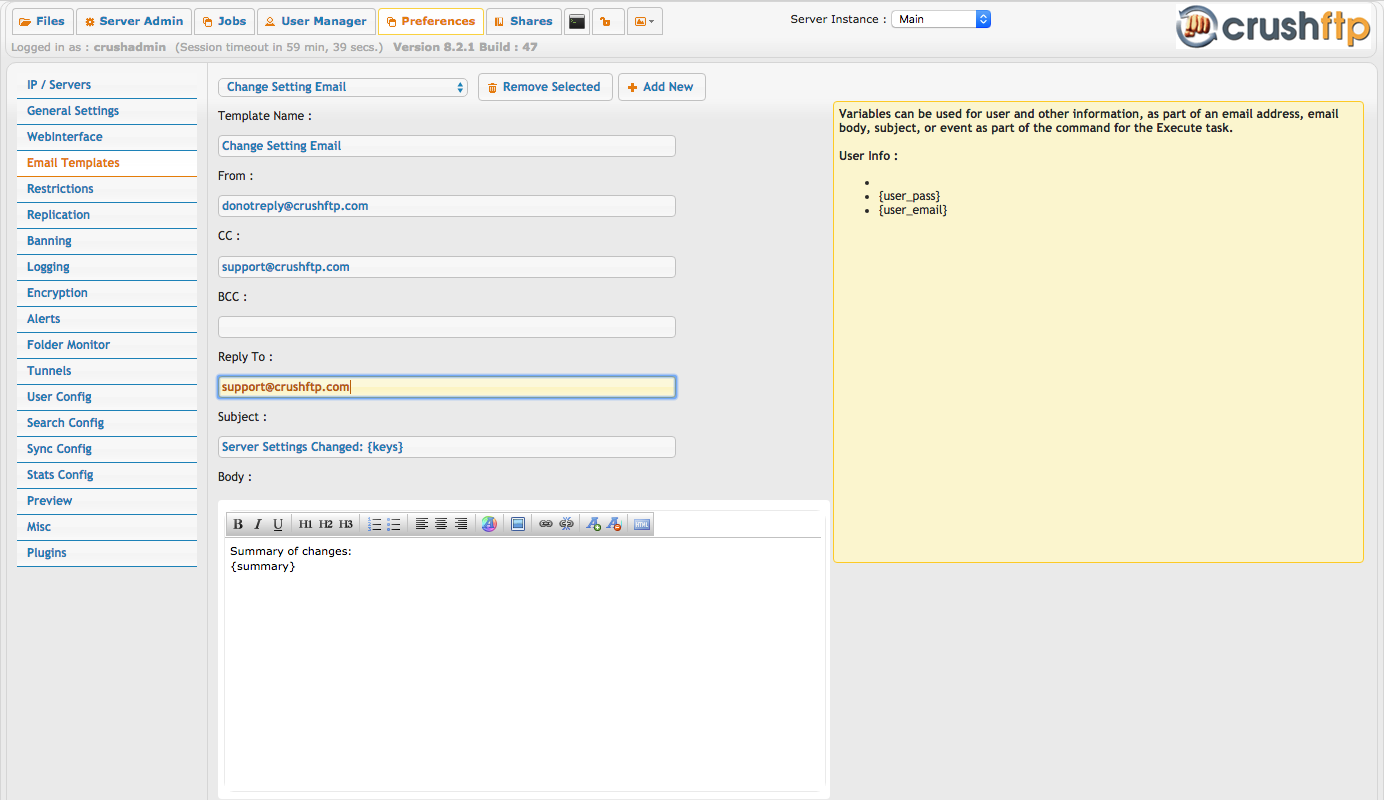Open the Server Admin tab

[134, 21]
